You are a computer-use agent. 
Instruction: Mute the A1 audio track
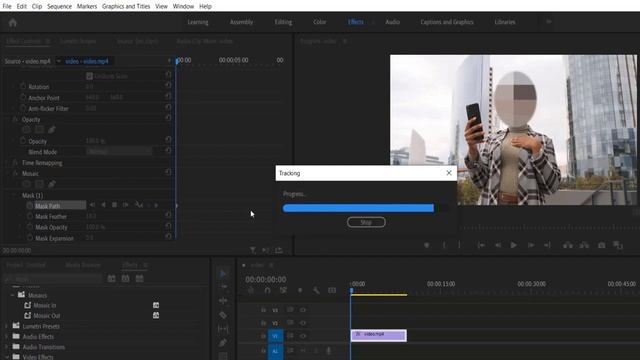[302, 351]
